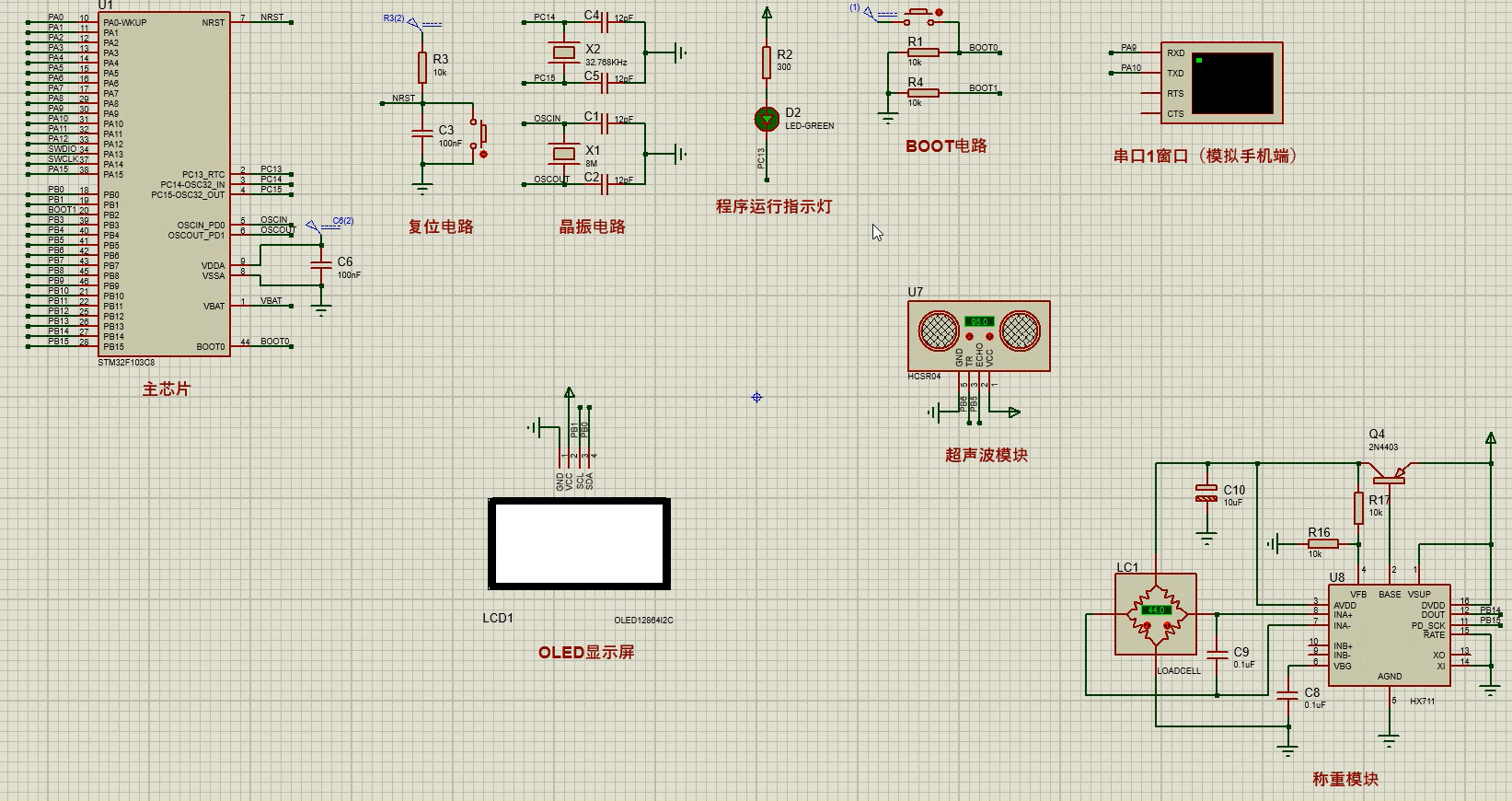Select capacitor C9 0.1uF
1512x801 pixels.
point(1217,655)
